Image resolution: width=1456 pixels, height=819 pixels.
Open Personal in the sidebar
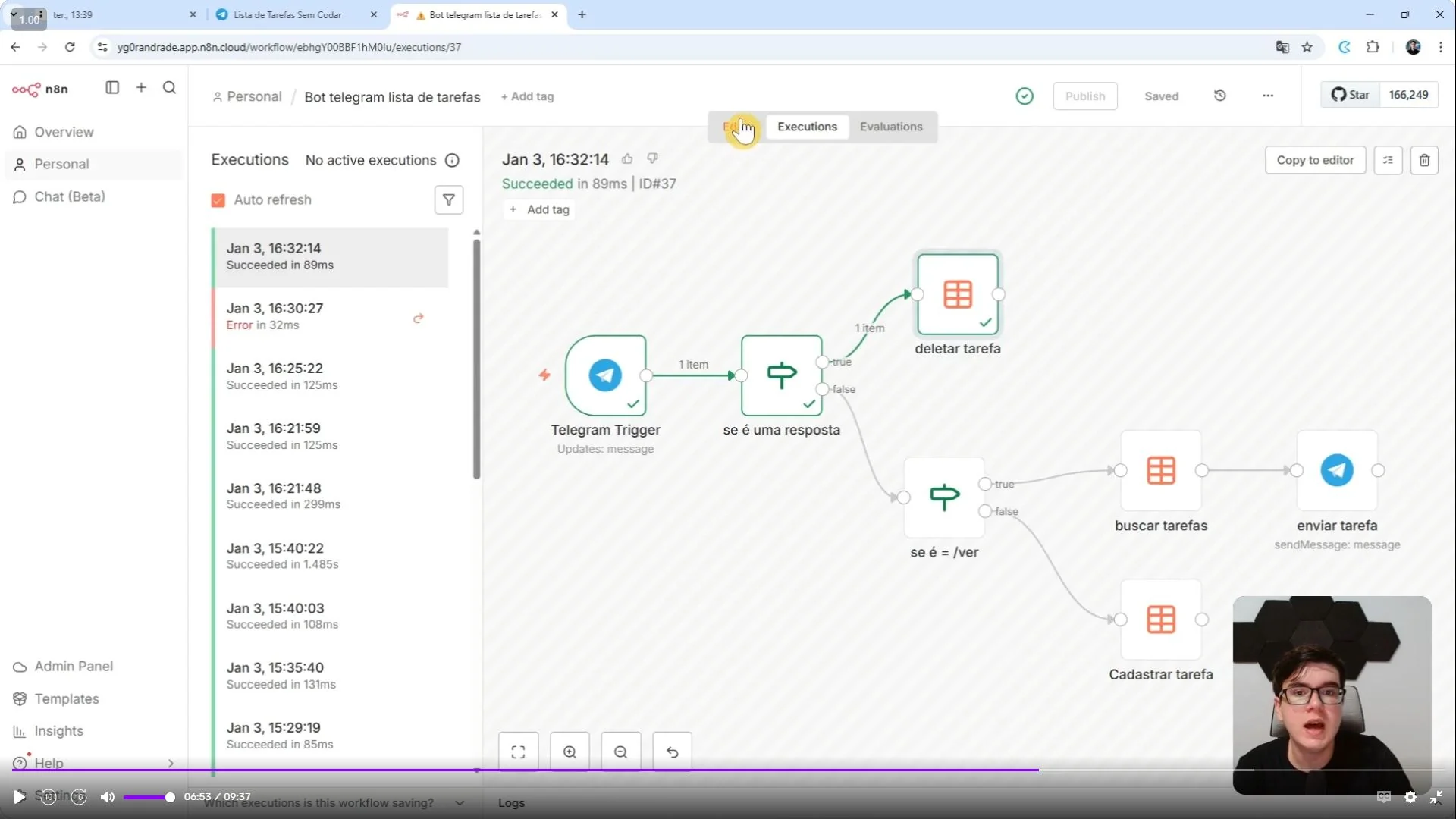(x=93, y=165)
